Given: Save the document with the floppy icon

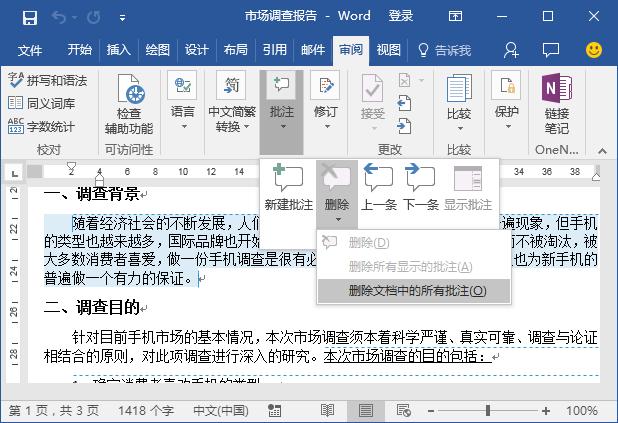Looking at the screenshot, I should click(x=30, y=17).
